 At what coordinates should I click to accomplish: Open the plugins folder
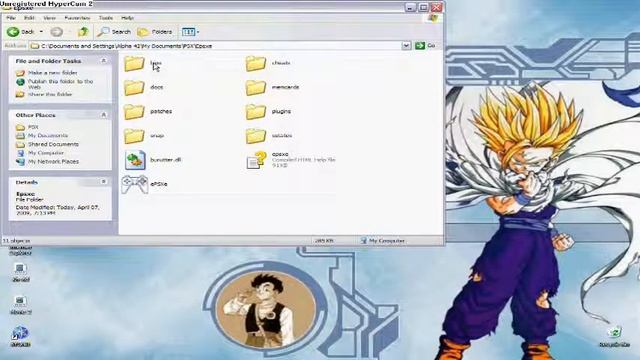pos(256,111)
